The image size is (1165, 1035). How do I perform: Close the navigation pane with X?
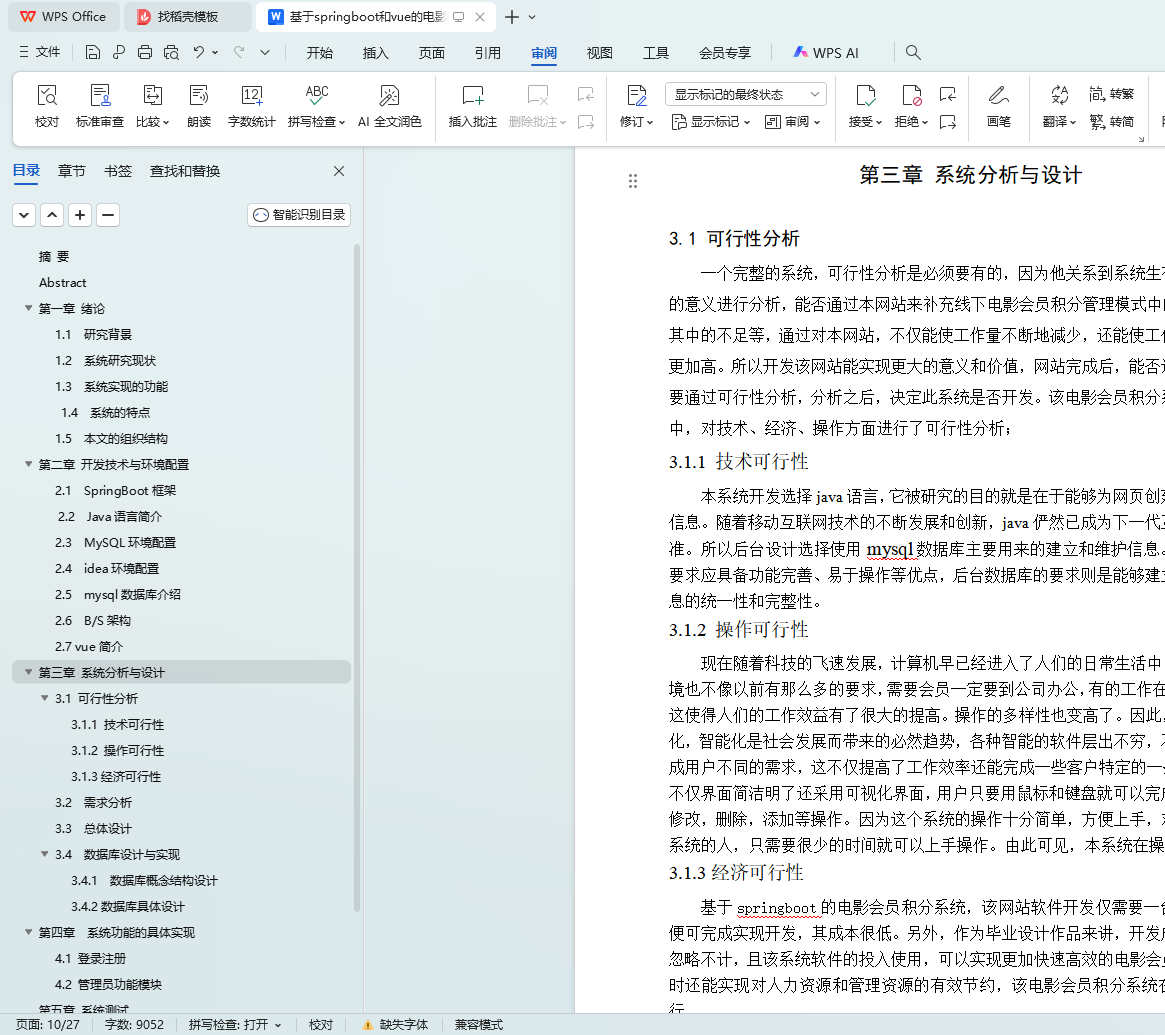[x=339, y=171]
